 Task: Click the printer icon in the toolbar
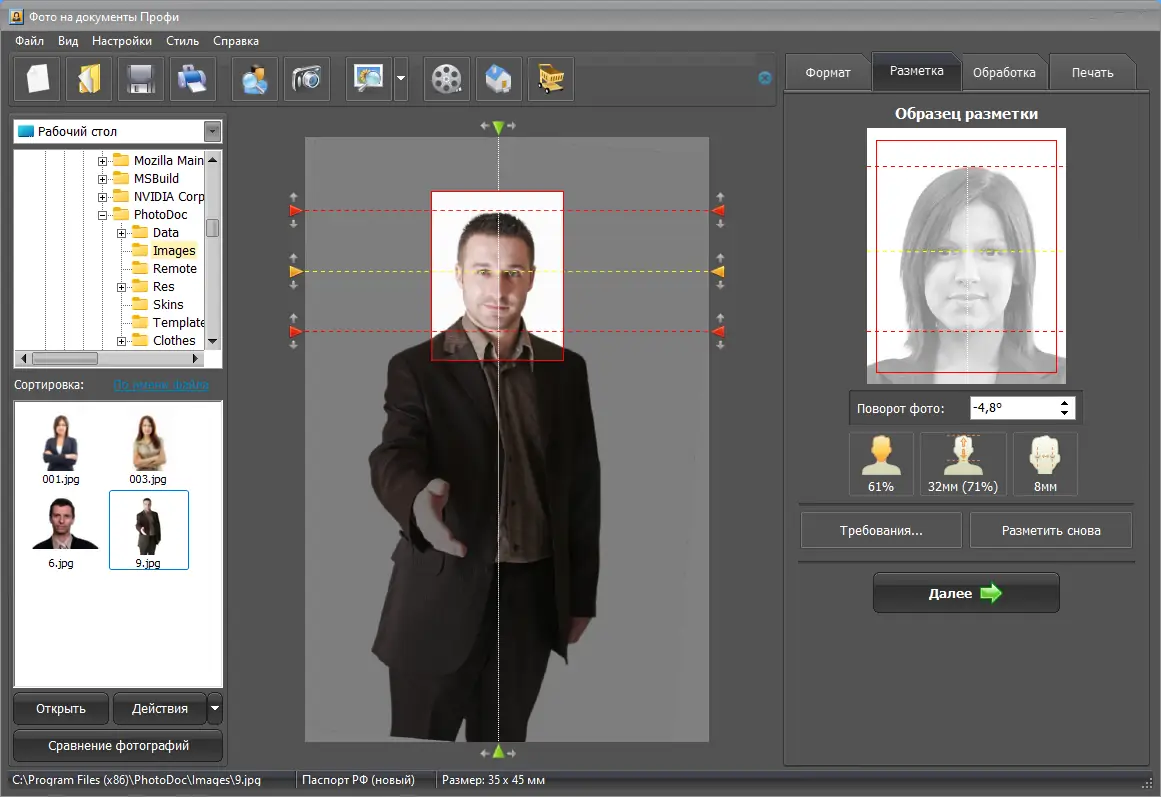193,79
